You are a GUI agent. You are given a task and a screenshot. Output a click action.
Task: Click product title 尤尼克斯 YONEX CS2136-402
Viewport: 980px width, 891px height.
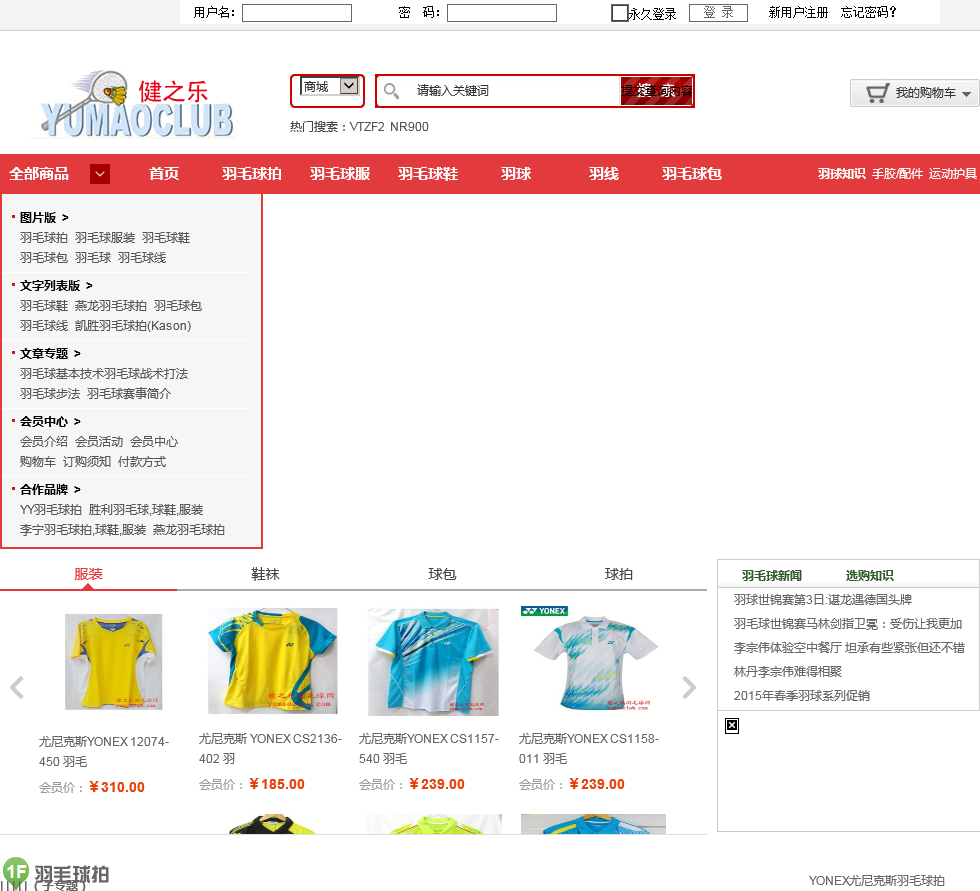point(270,749)
